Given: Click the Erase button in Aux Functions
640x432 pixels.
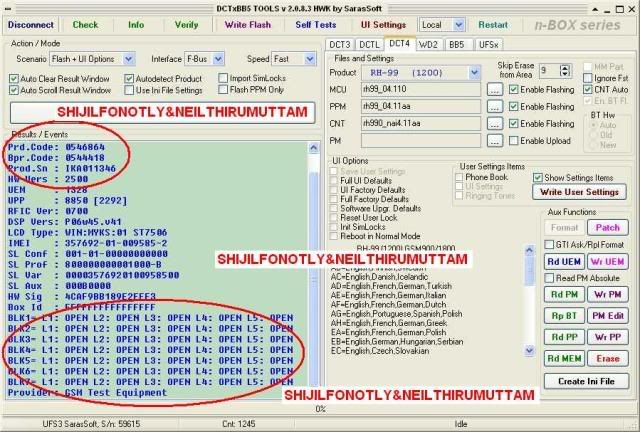Looking at the screenshot, I should [x=608, y=359].
